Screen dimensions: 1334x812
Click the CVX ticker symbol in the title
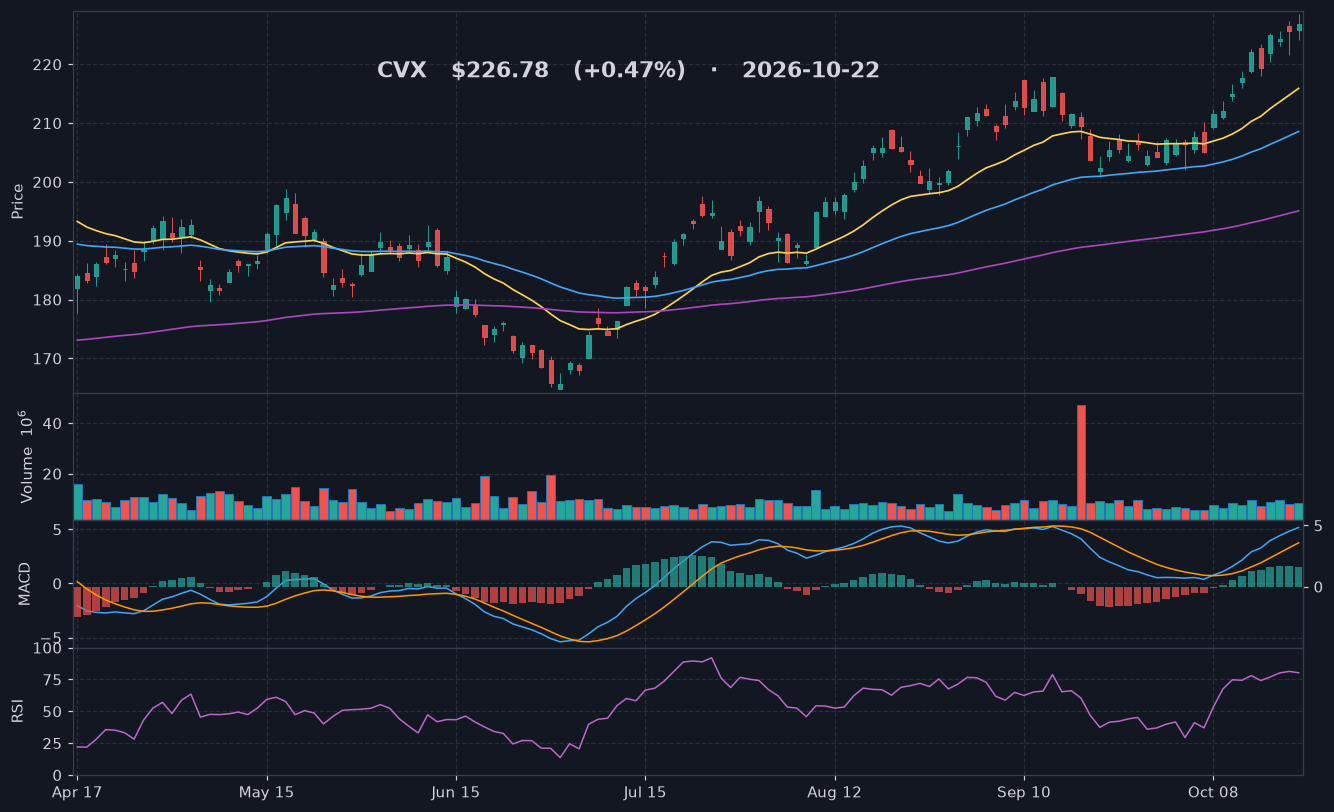pyautogui.click(x=402, y=71)
